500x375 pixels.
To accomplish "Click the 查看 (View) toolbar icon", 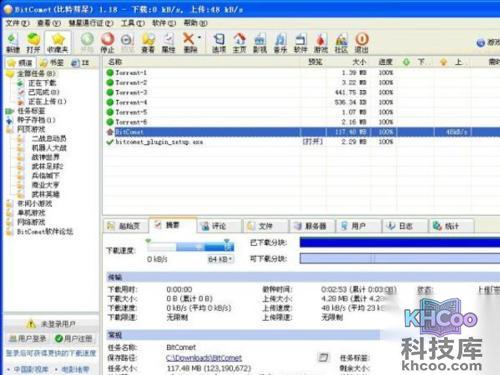I will (x=148, y=43).
